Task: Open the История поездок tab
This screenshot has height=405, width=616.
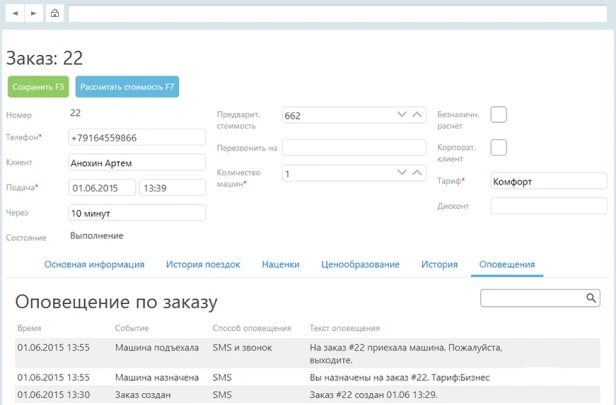Action: point(203,265)
